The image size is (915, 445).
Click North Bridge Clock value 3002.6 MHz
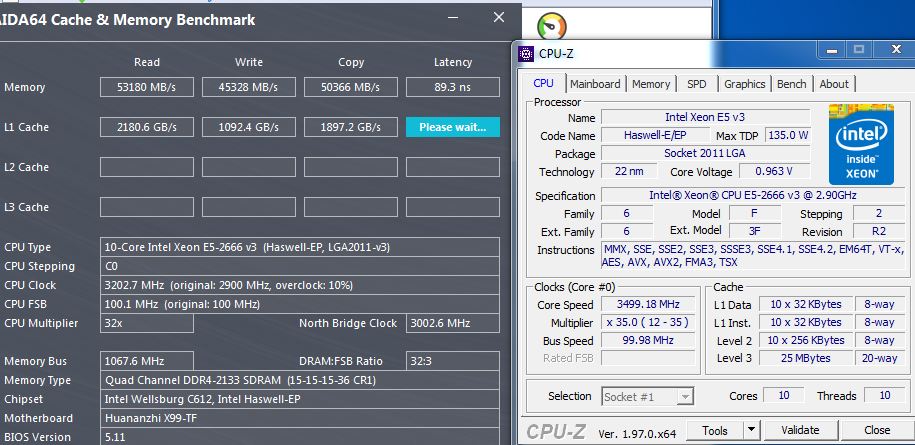453,323
